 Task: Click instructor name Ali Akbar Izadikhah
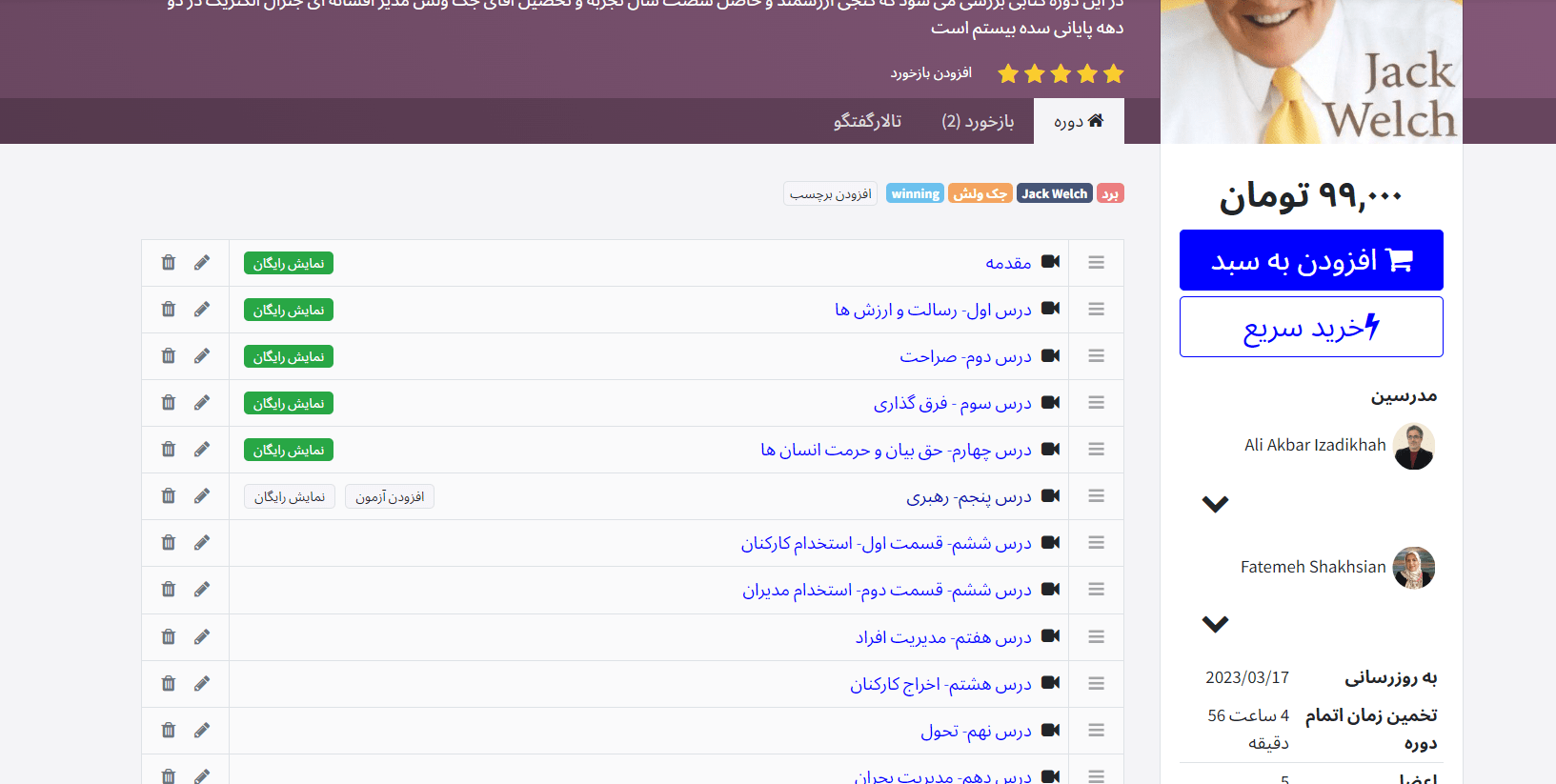click(x=1315, y=445)
